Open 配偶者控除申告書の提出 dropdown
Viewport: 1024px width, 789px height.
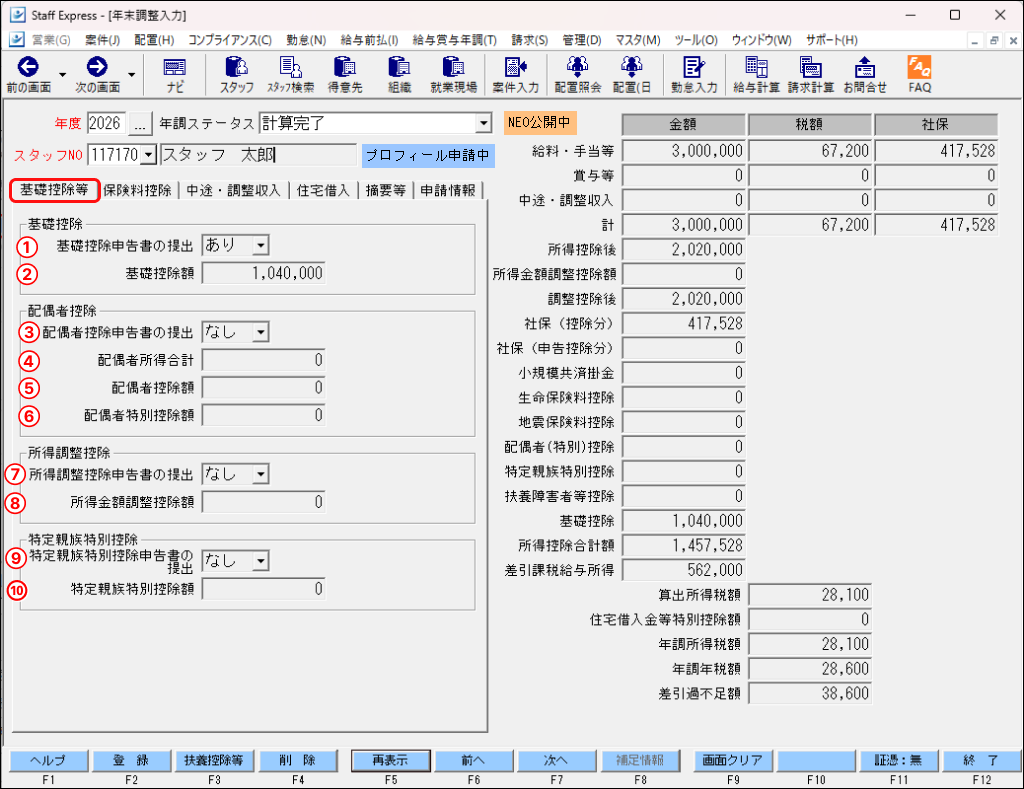[x=261, y=332]
